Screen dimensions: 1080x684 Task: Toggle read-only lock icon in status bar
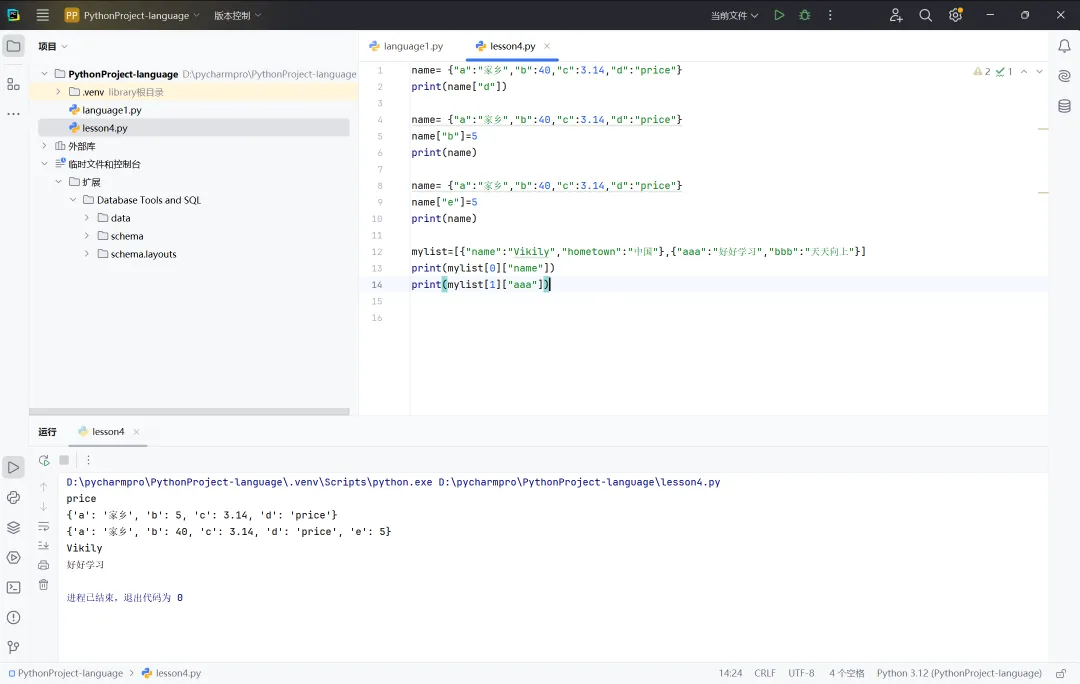[x=1061, y=674]
